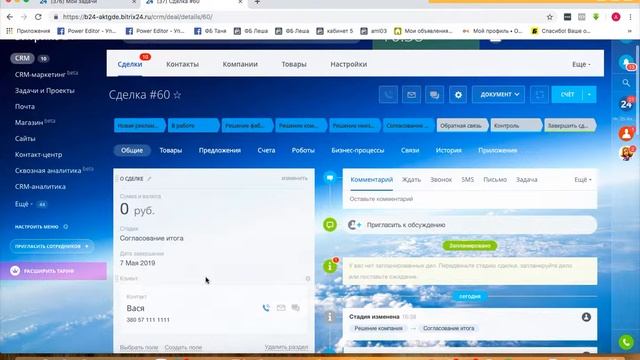The image size is (640, 360).
Task: Open search magnifier in right sidebar
Action: pos(626,83)
